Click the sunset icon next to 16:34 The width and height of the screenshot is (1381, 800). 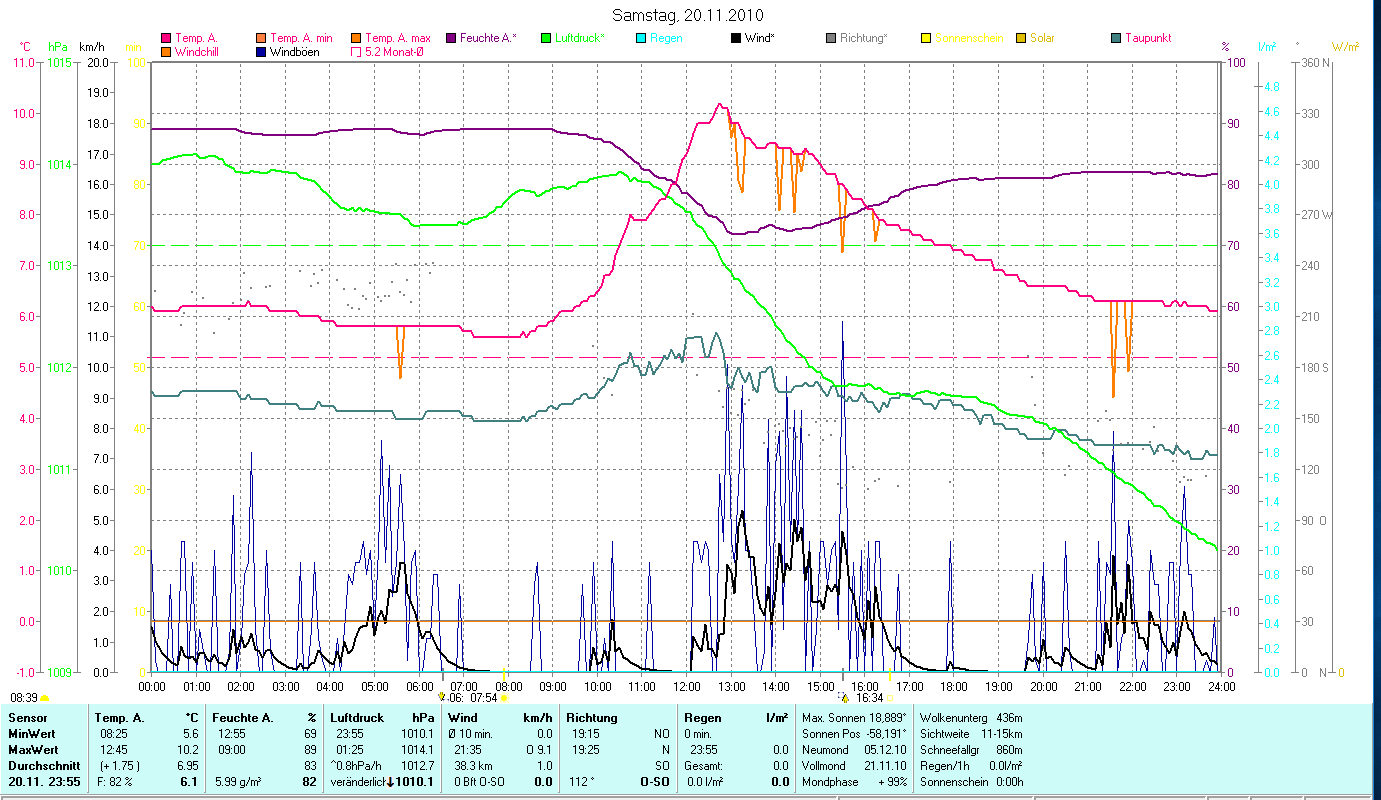[890, 698]
